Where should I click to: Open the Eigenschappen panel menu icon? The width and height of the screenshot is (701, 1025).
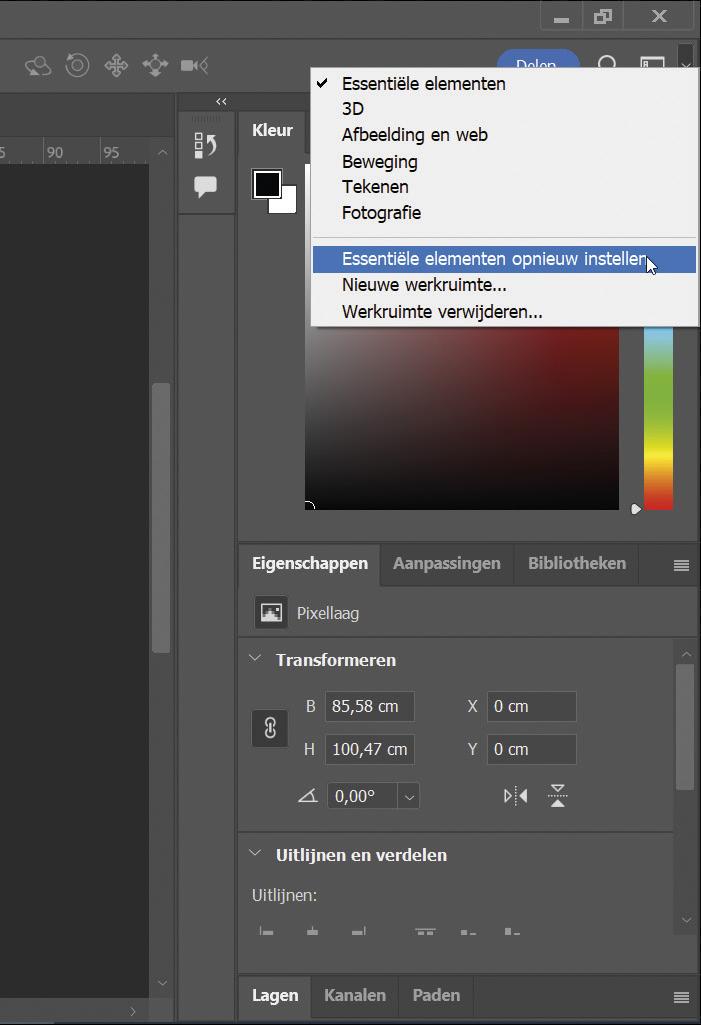[x=681, y=565]
